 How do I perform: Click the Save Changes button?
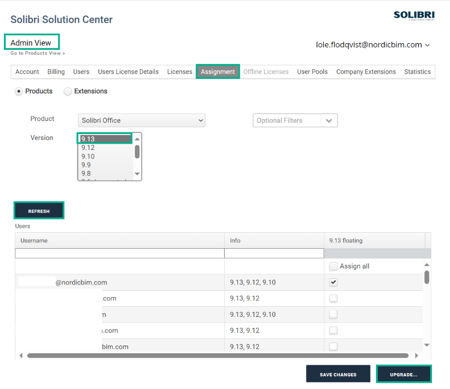click(338, 374)
